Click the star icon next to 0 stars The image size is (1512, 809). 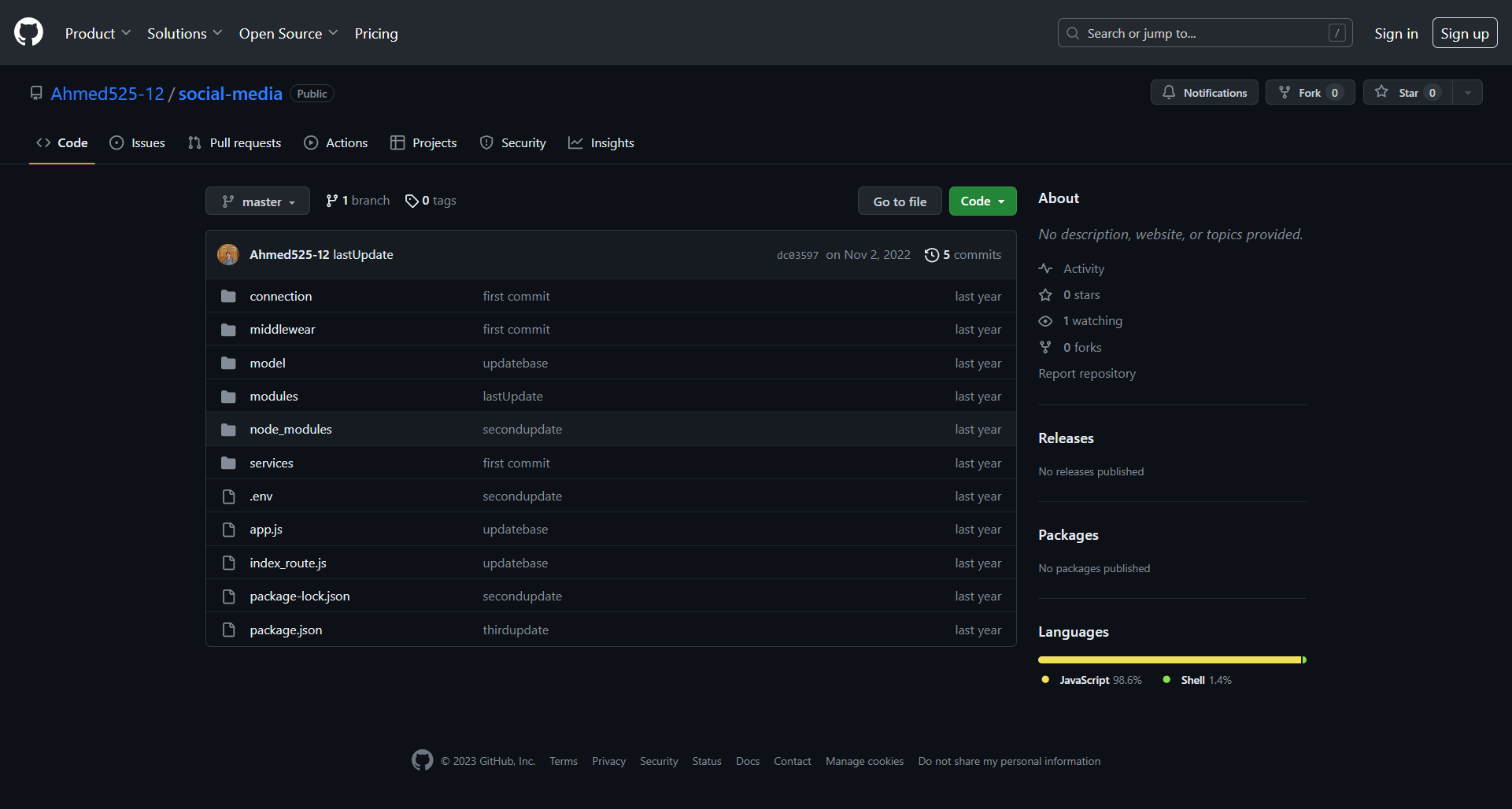click(x=1045, y=294)
